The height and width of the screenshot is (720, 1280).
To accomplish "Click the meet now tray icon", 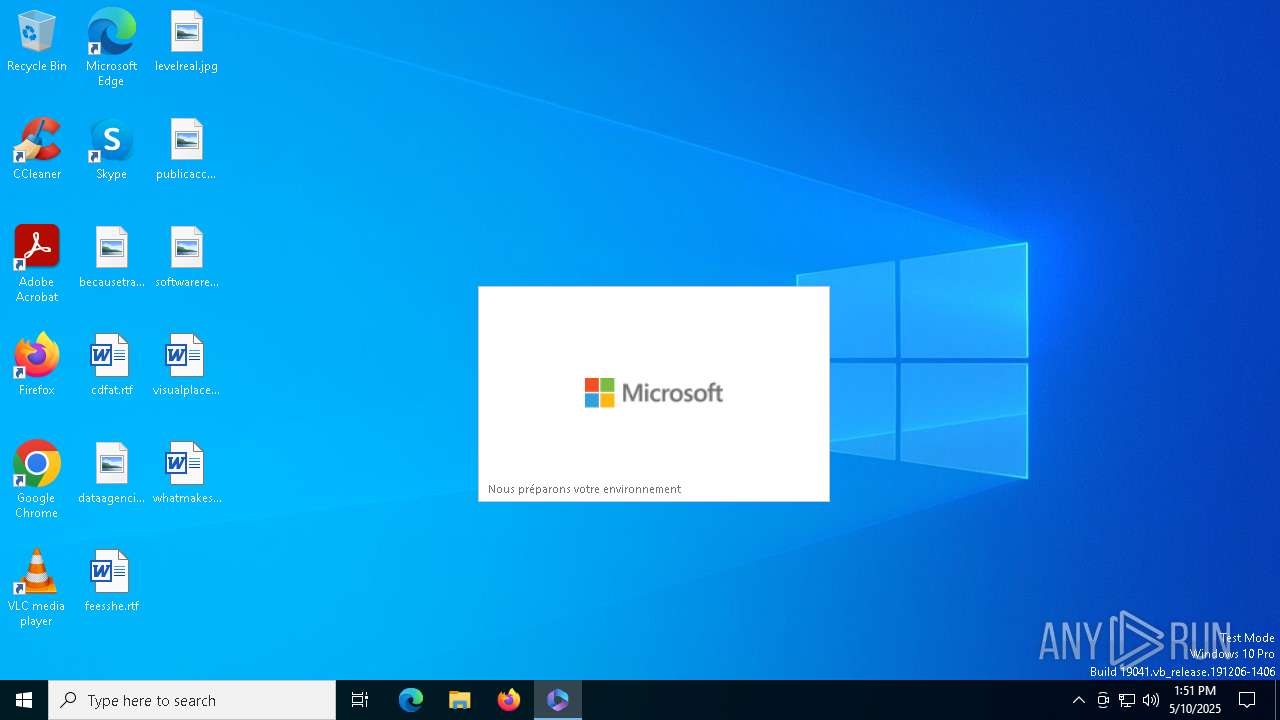I will coord(1103,700).
